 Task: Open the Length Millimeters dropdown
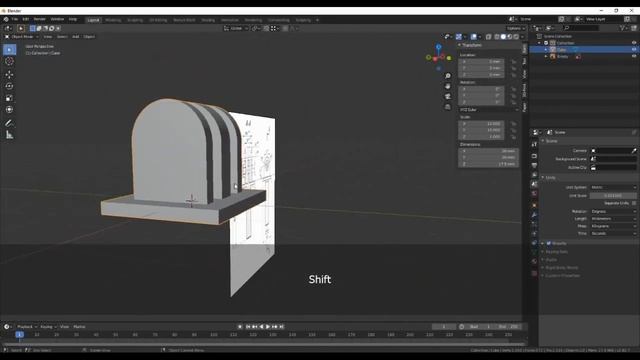click(x=613, y=219)
